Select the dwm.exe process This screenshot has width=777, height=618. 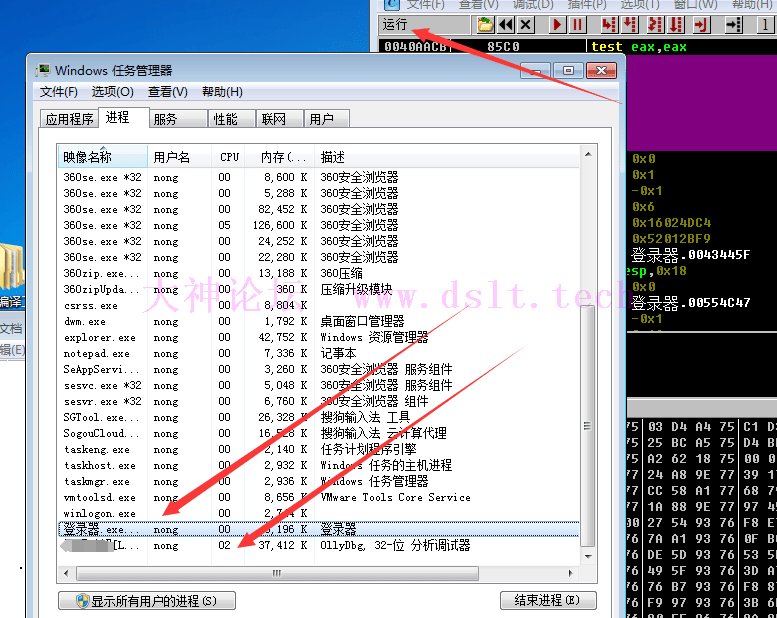pos(318,321)
